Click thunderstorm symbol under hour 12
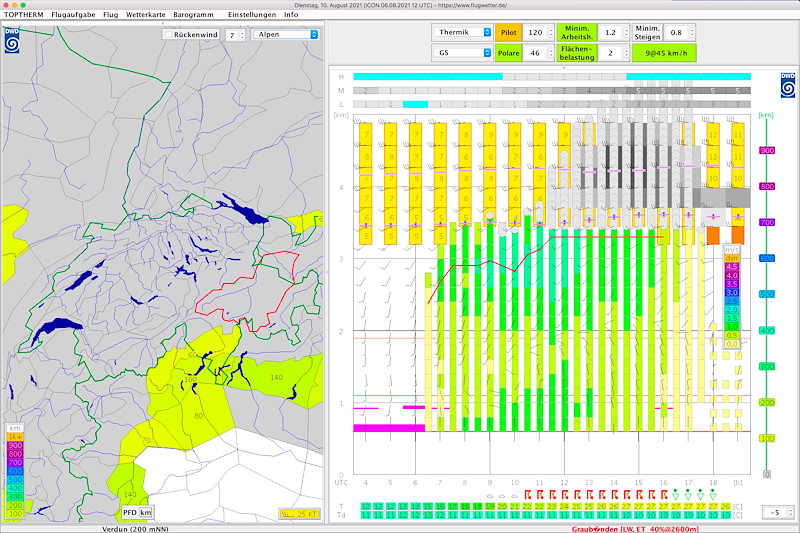 click(565, 495)
